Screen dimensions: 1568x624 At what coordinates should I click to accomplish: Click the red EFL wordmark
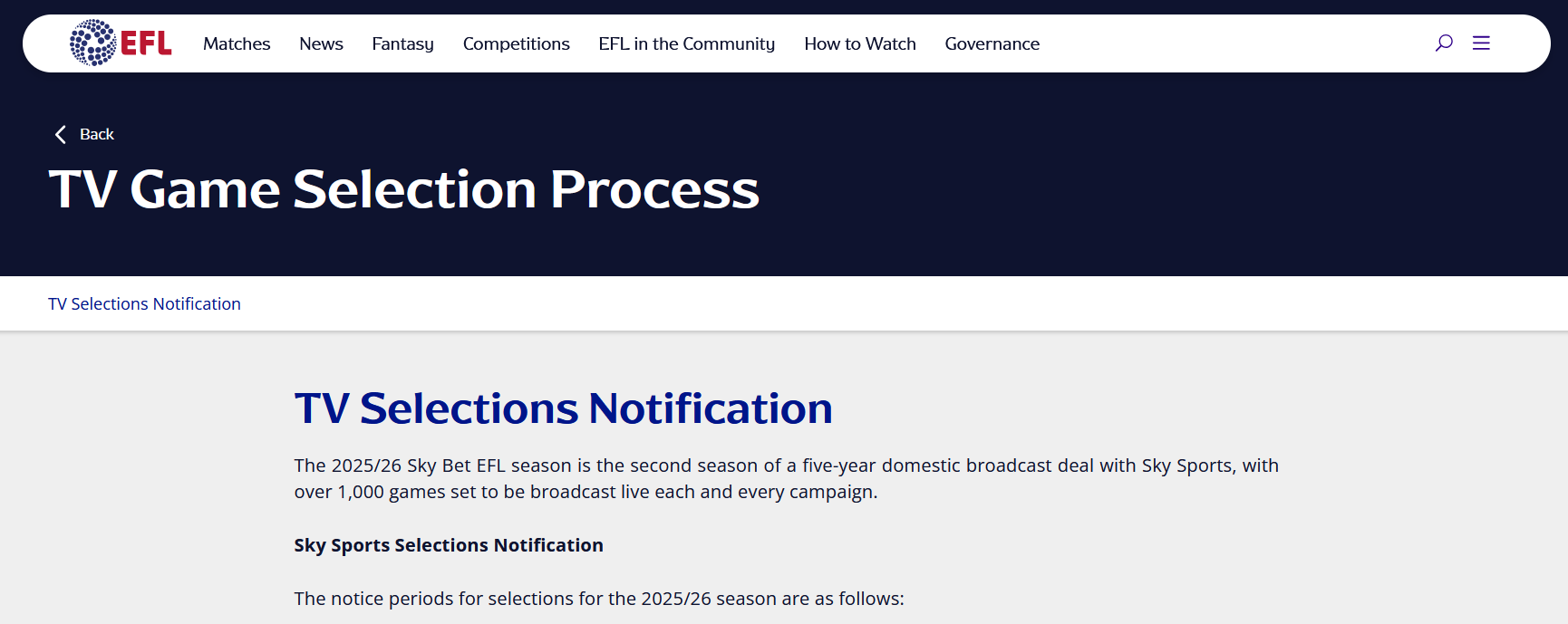tap(146, 43)
